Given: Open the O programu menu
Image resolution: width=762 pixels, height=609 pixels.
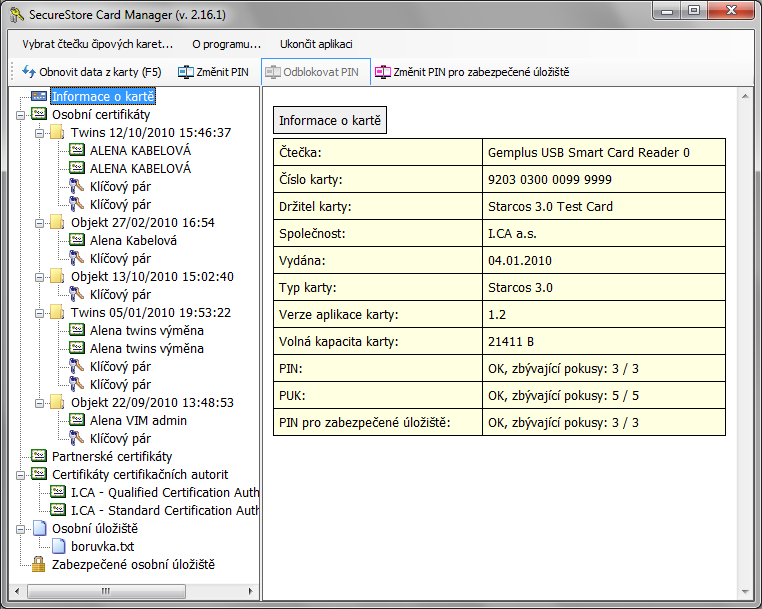Looking at the screenshot, I should tap(226, 44).
